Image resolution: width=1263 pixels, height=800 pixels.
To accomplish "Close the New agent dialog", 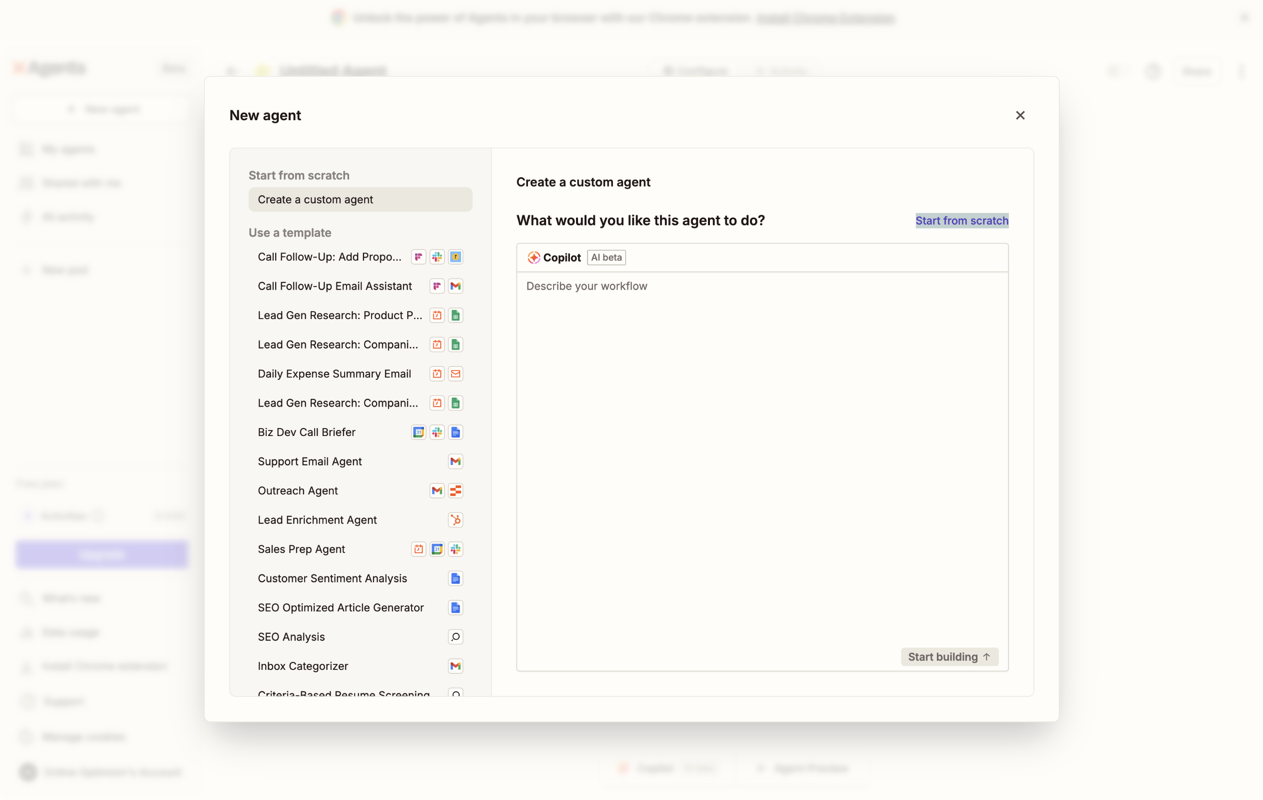I will click(1020, 116).
